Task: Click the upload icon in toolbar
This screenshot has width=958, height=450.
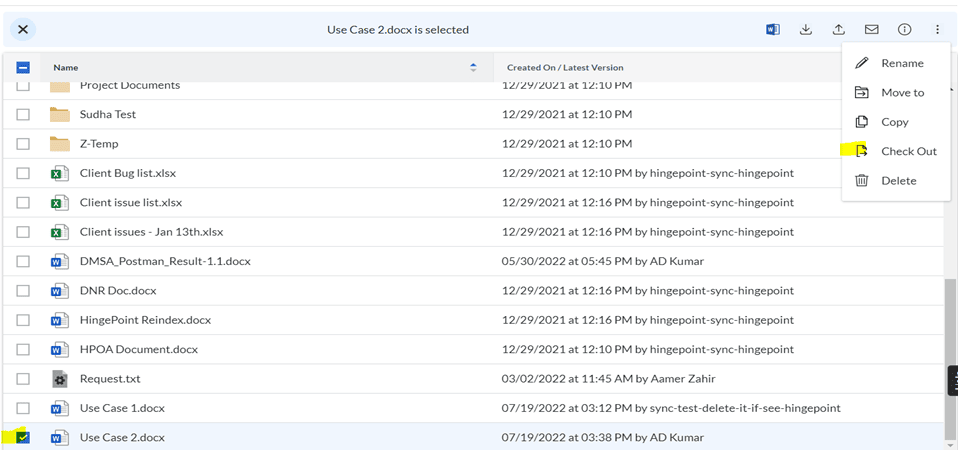Action: point(839,29)
